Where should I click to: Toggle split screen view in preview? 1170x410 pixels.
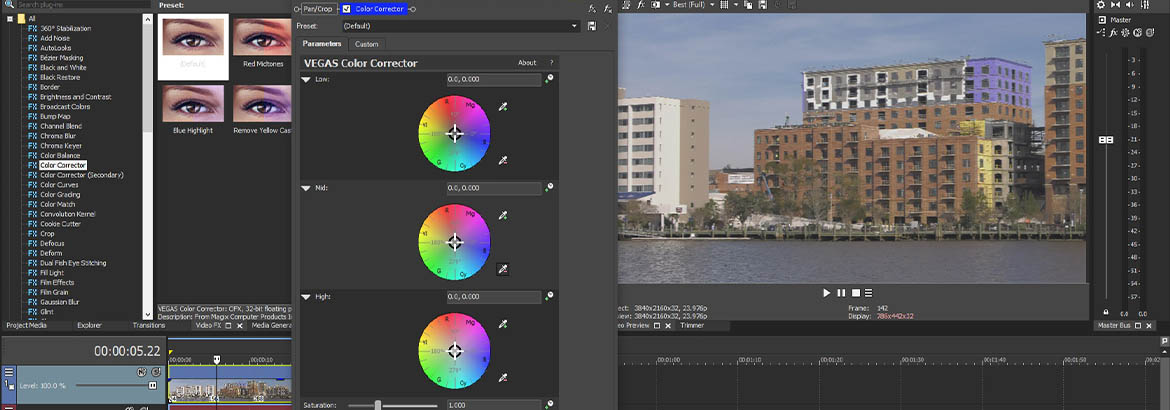click(655, 4)
